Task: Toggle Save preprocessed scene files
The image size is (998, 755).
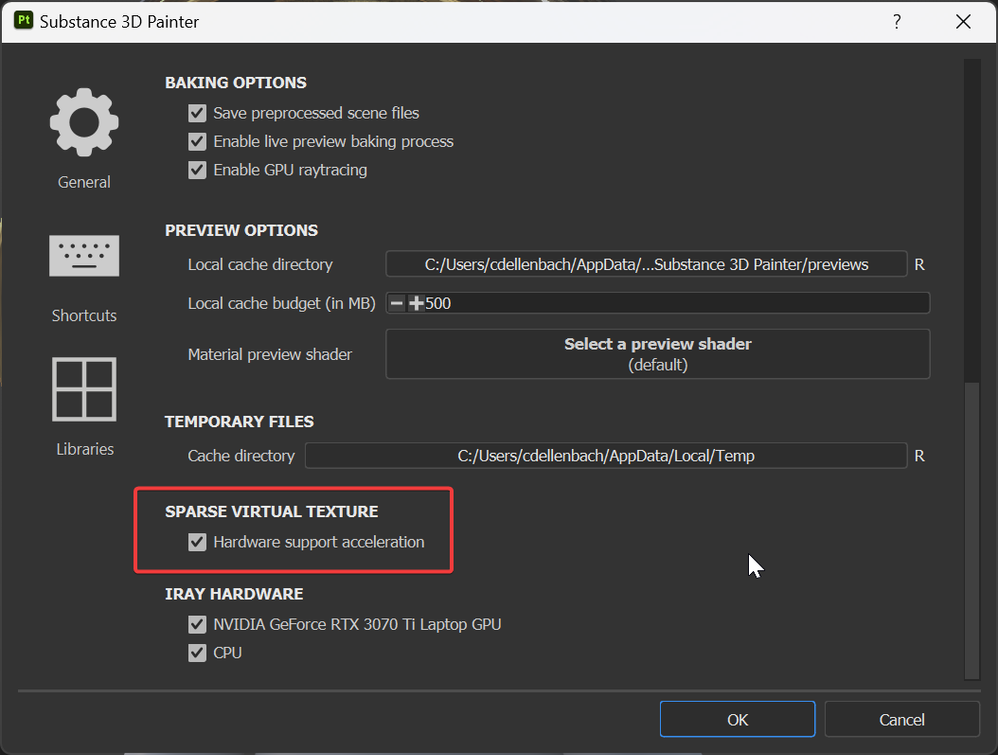Action: [197, 114]
